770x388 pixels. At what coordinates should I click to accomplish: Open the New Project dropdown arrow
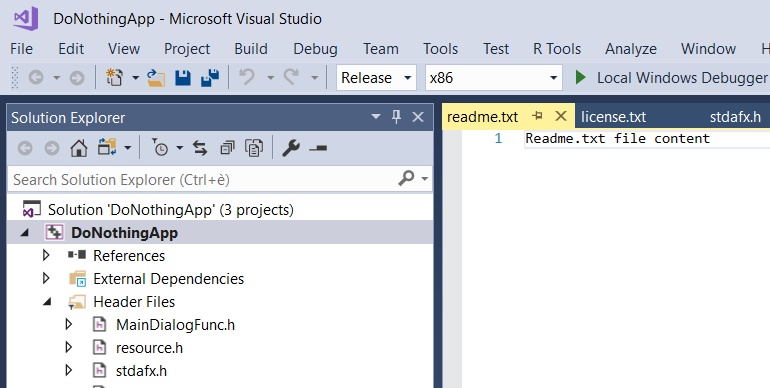(135, 78)
